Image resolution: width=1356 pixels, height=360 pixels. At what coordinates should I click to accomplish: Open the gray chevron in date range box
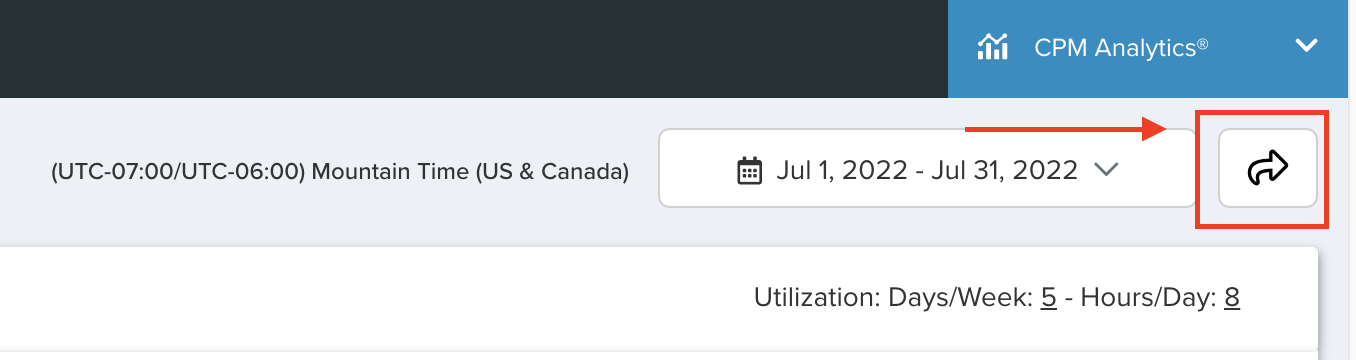1104,170
